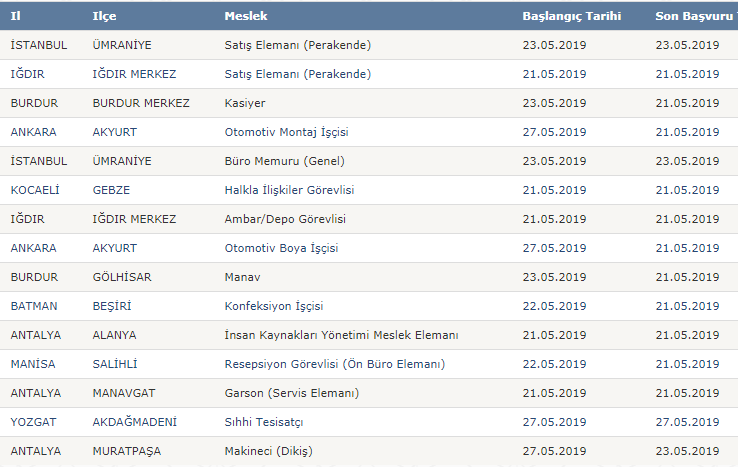Viewport: 738px width, 467px height.
Task: Open İnsan Kaynakları Yönetimi Meslek Elemanı listing
Action: point(341,335)
